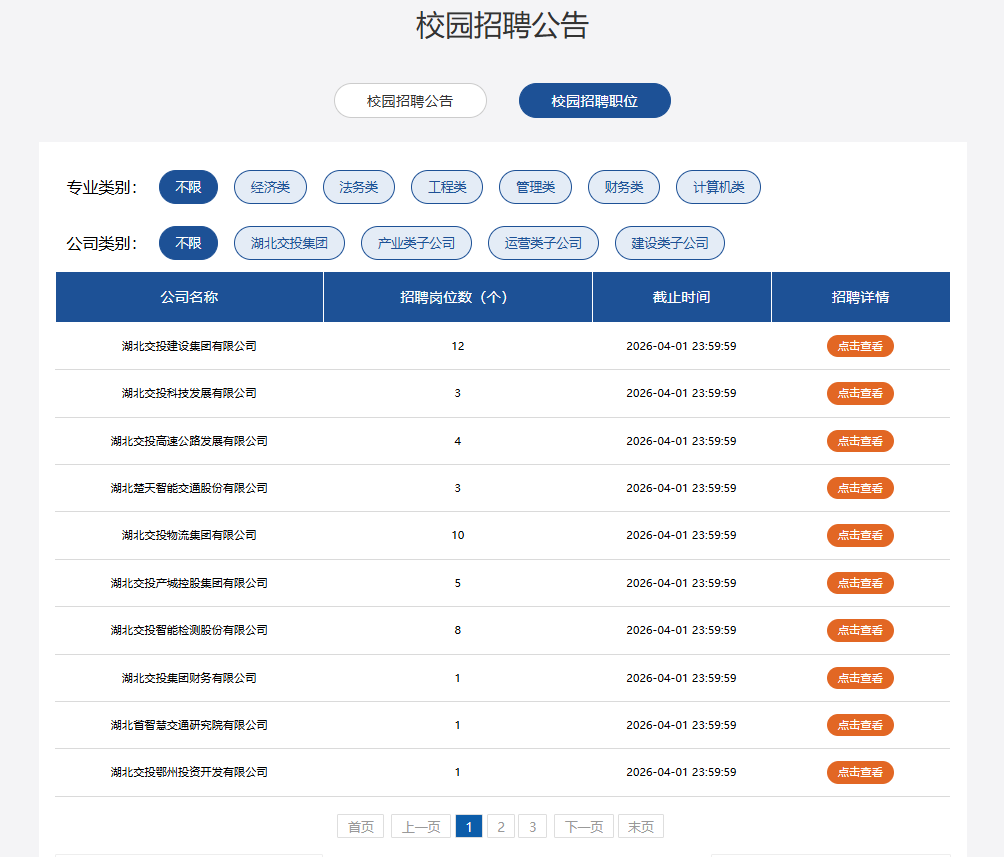The image size is (1004, 857).
Task: Open 点击查看 for 湖北交投物流集团有限公司
Action: click(860, 535)
